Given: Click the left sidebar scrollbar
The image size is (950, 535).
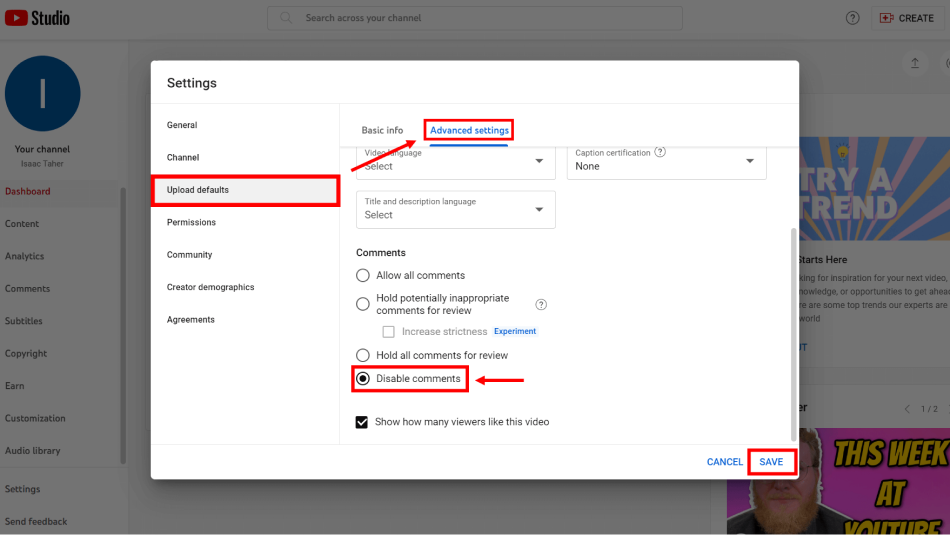Looking at the screenshot, I should pos(123,325).
